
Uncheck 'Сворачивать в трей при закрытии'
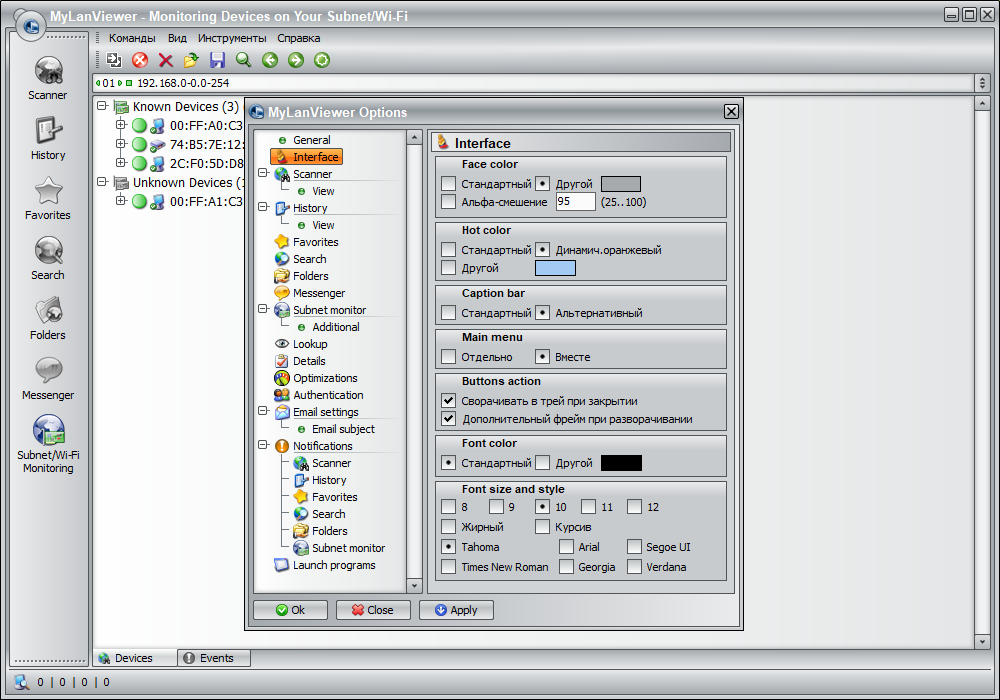click(x=448, y=401)
